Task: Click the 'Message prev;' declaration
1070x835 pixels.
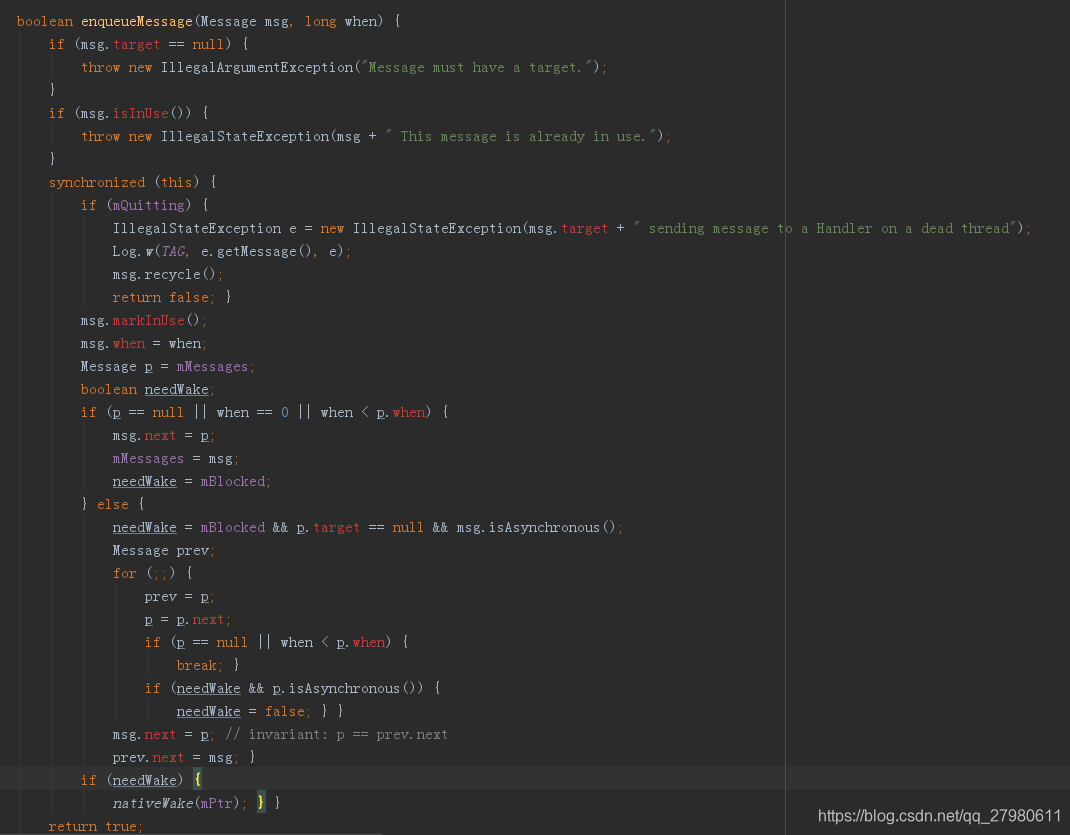Action: (164, 551)
